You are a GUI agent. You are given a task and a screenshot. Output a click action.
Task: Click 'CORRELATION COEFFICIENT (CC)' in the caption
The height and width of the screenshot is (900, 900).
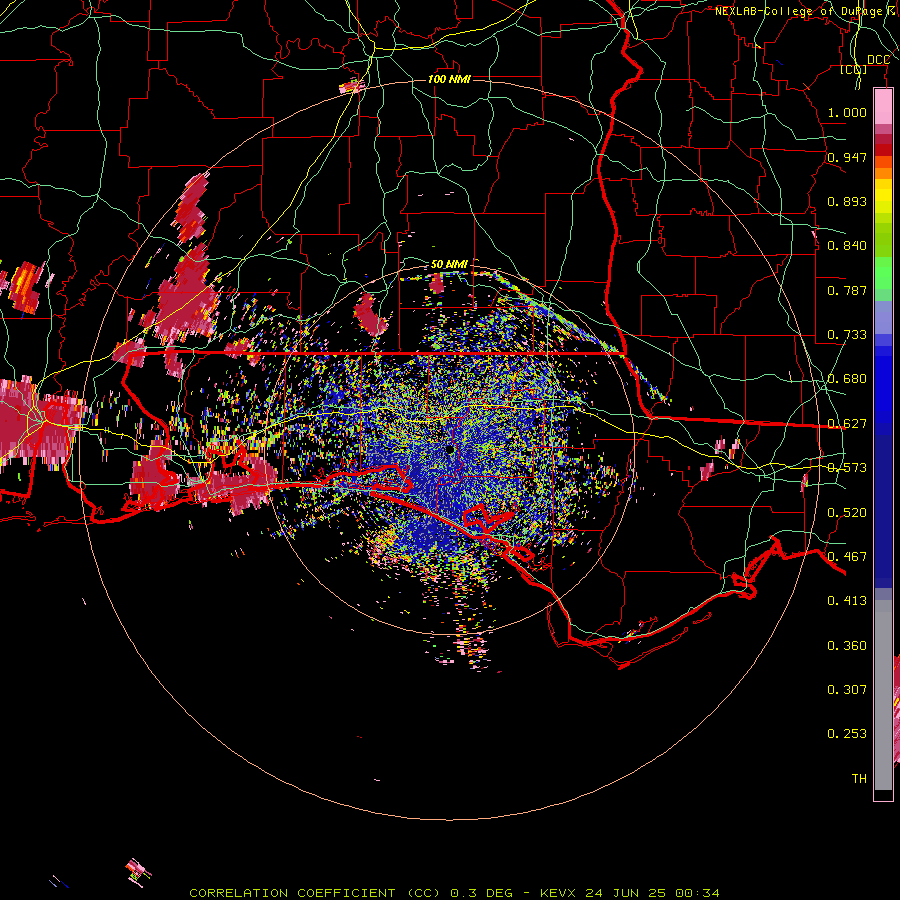(314, 893)
